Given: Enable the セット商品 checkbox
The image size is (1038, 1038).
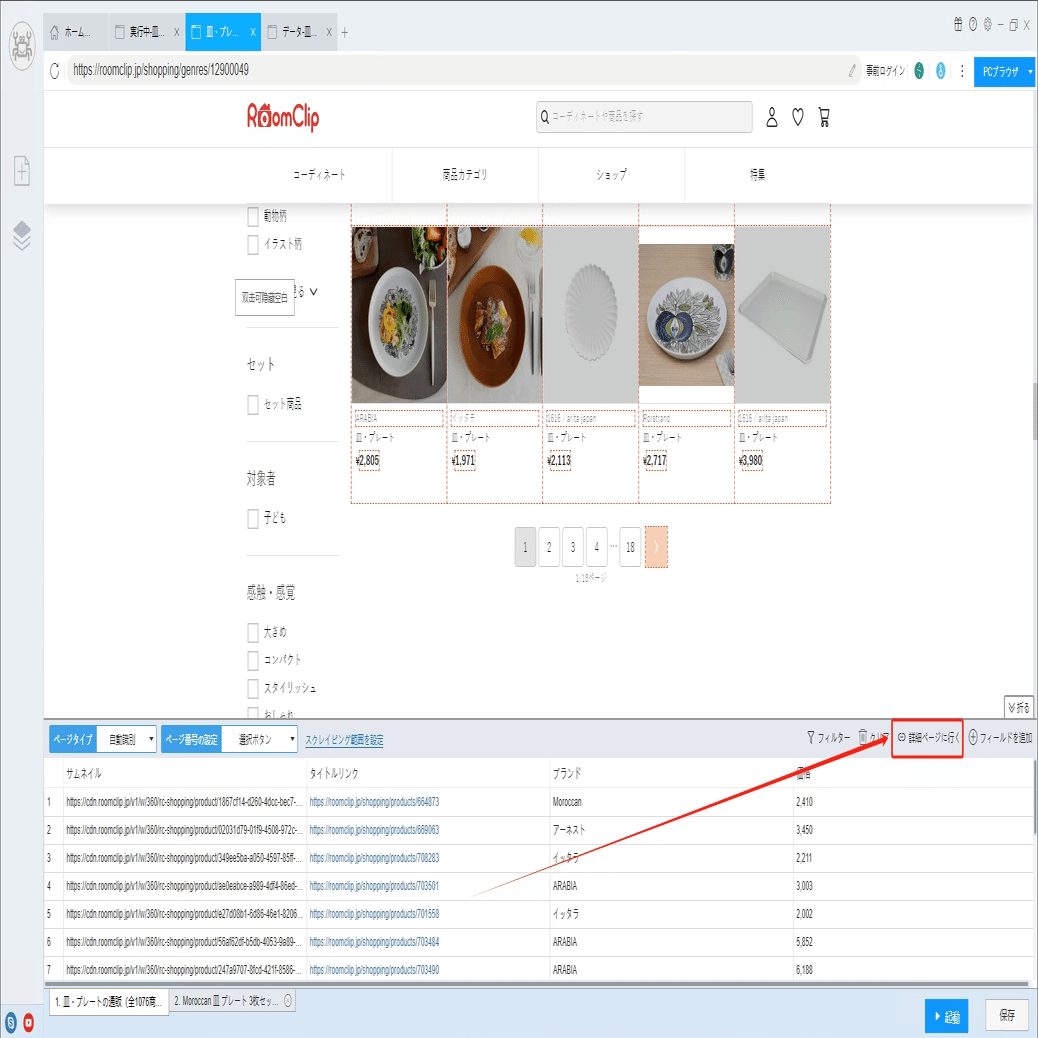Looking at the screenshot, I should point(251,404).
